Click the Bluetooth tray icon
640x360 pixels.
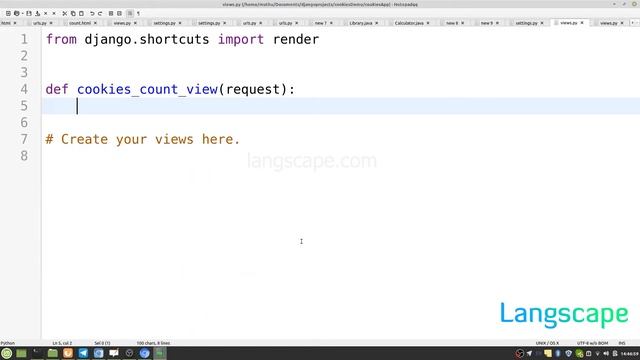pyautogui.click(x=558, y=353)
